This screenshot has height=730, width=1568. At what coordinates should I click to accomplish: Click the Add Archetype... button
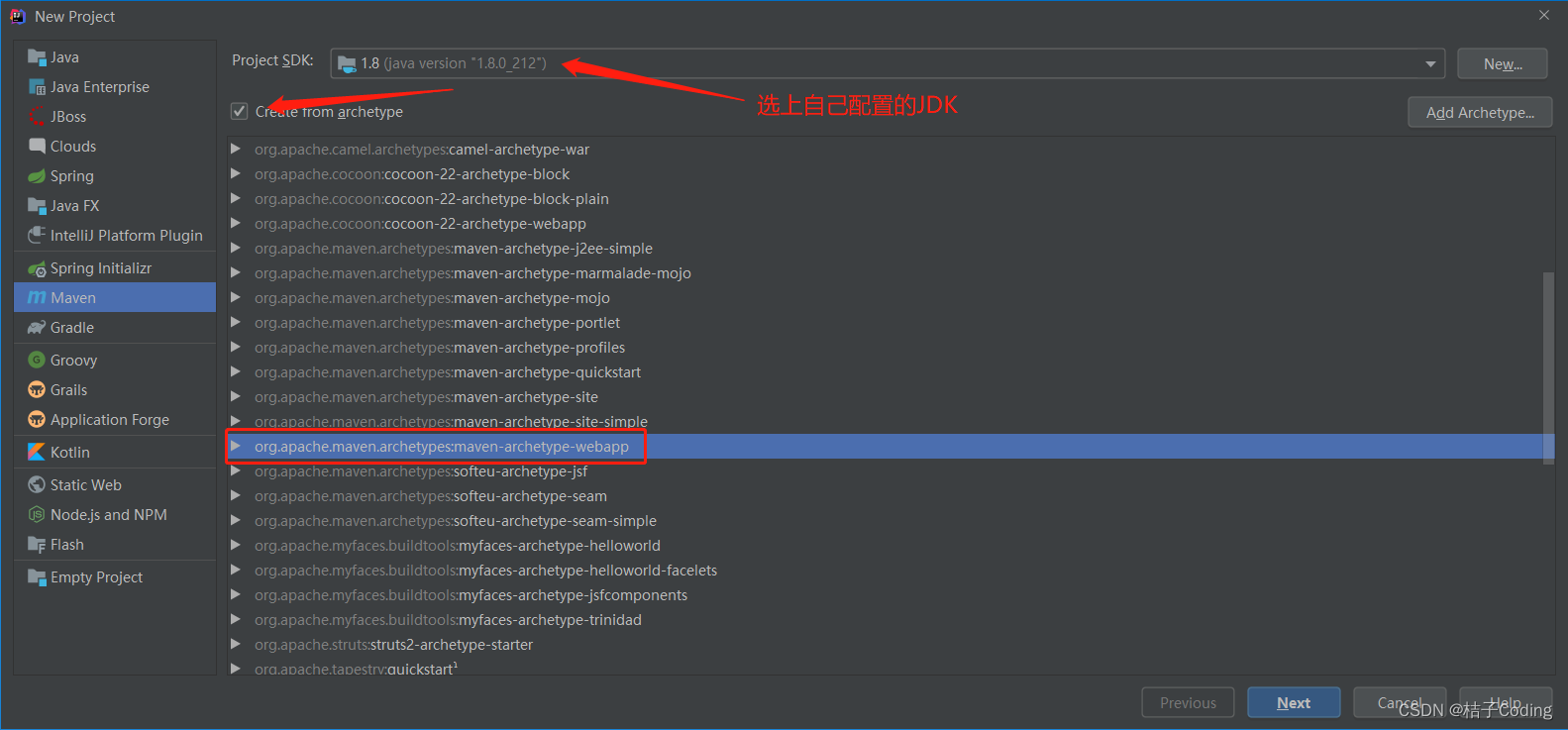1480,113
